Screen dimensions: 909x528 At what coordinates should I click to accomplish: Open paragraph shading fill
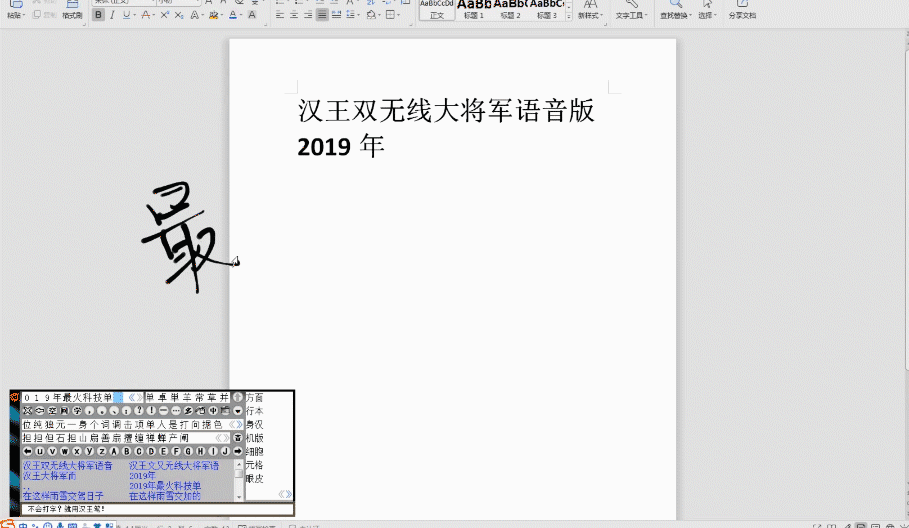[x=372, y=15]
